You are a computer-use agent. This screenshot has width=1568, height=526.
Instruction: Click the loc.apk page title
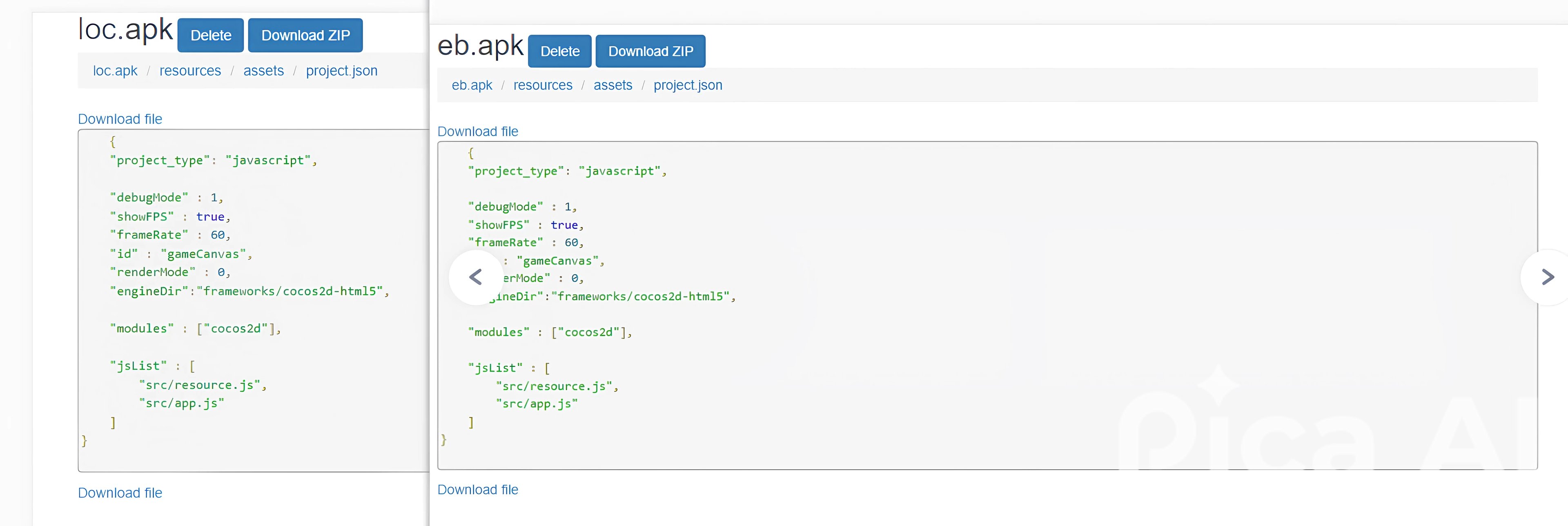coord(125,30)
